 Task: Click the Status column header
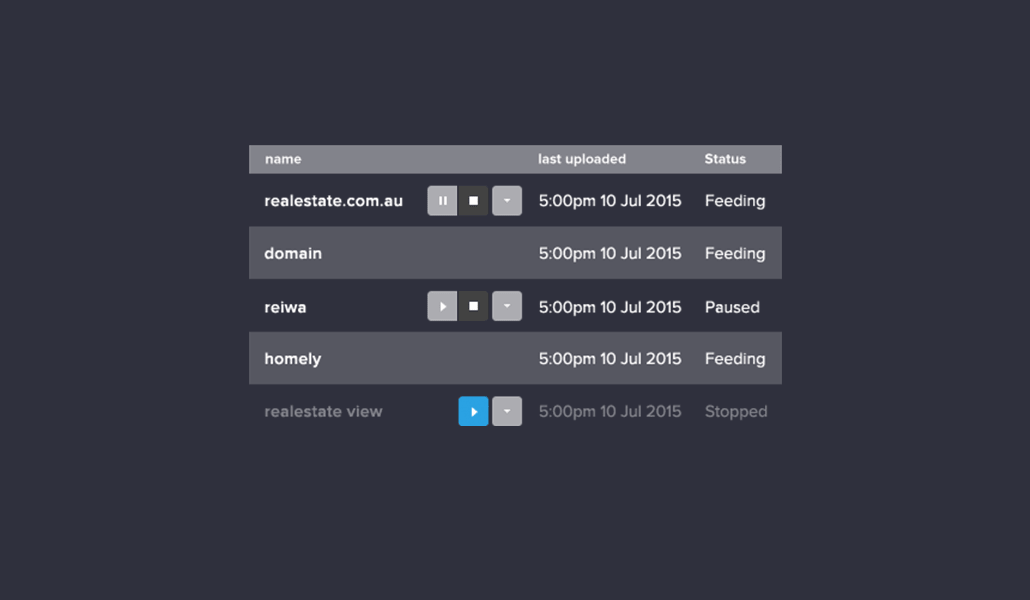pyautogui.click(x=725, y=159)
